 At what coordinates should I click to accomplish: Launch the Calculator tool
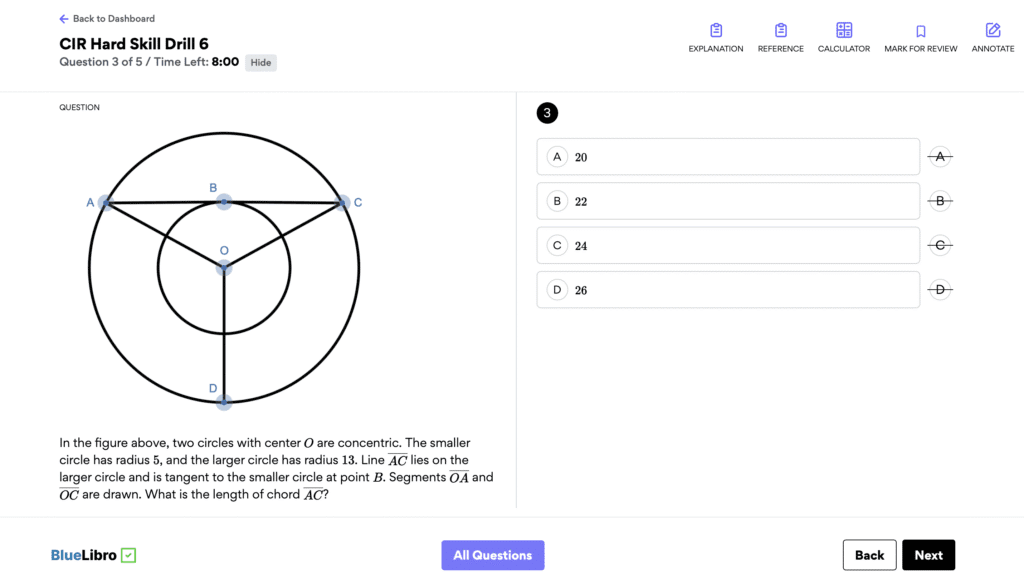pyautogui.click(x=843, y=31)
